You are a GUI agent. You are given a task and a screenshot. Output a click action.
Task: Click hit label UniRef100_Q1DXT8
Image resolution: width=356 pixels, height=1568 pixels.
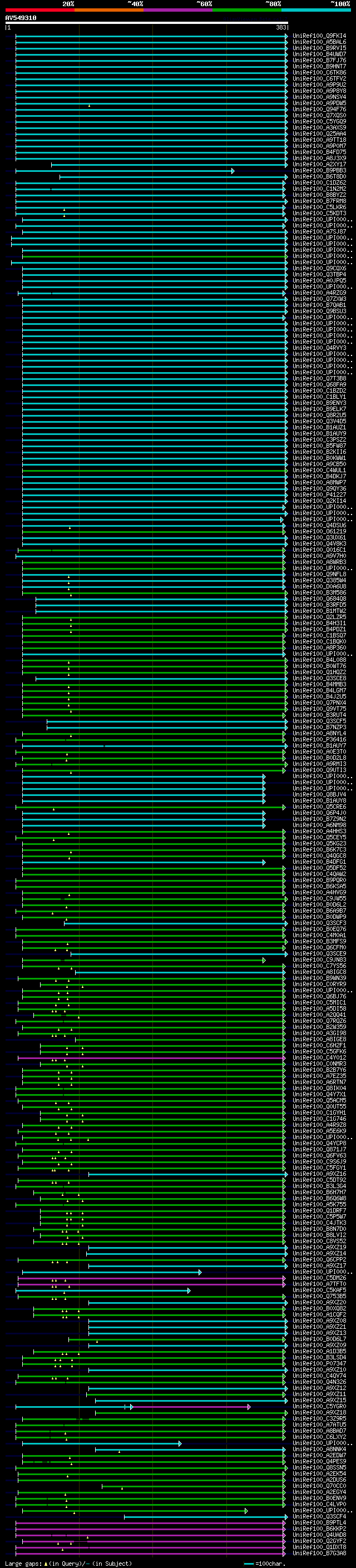319,1547
